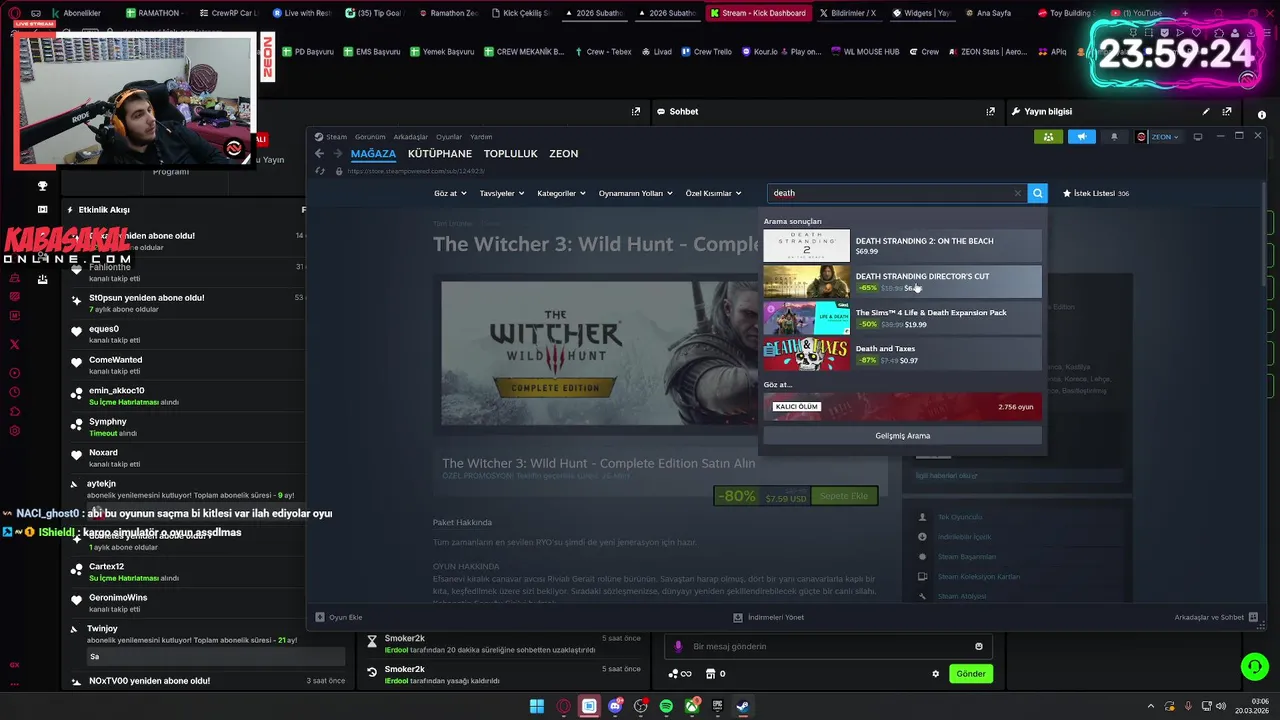Open the X icon in Kick sidebar
The width and height of the screenshot is (1280, 720).
(x=14, y=344)
